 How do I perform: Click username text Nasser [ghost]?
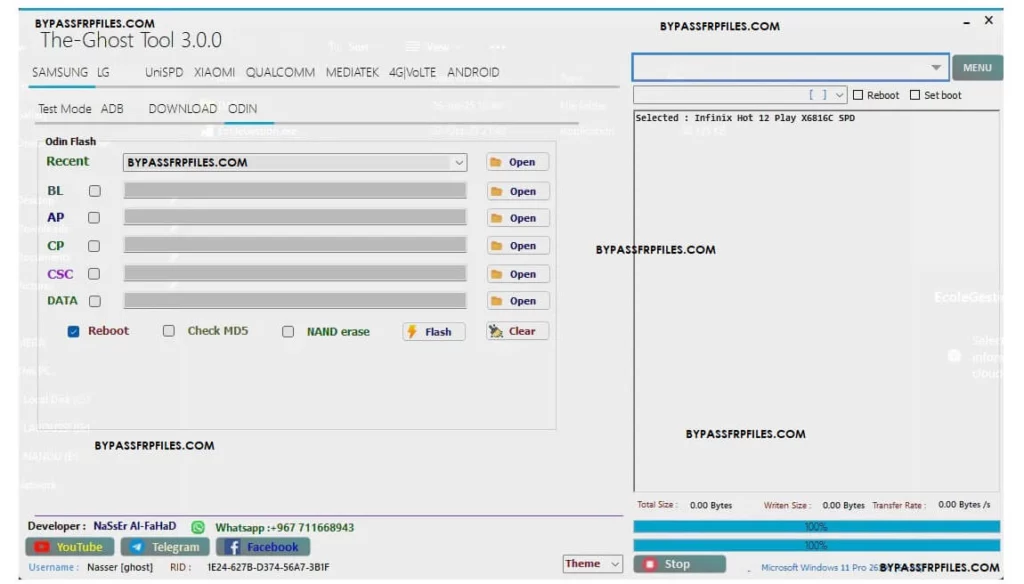tap(120, 567)
